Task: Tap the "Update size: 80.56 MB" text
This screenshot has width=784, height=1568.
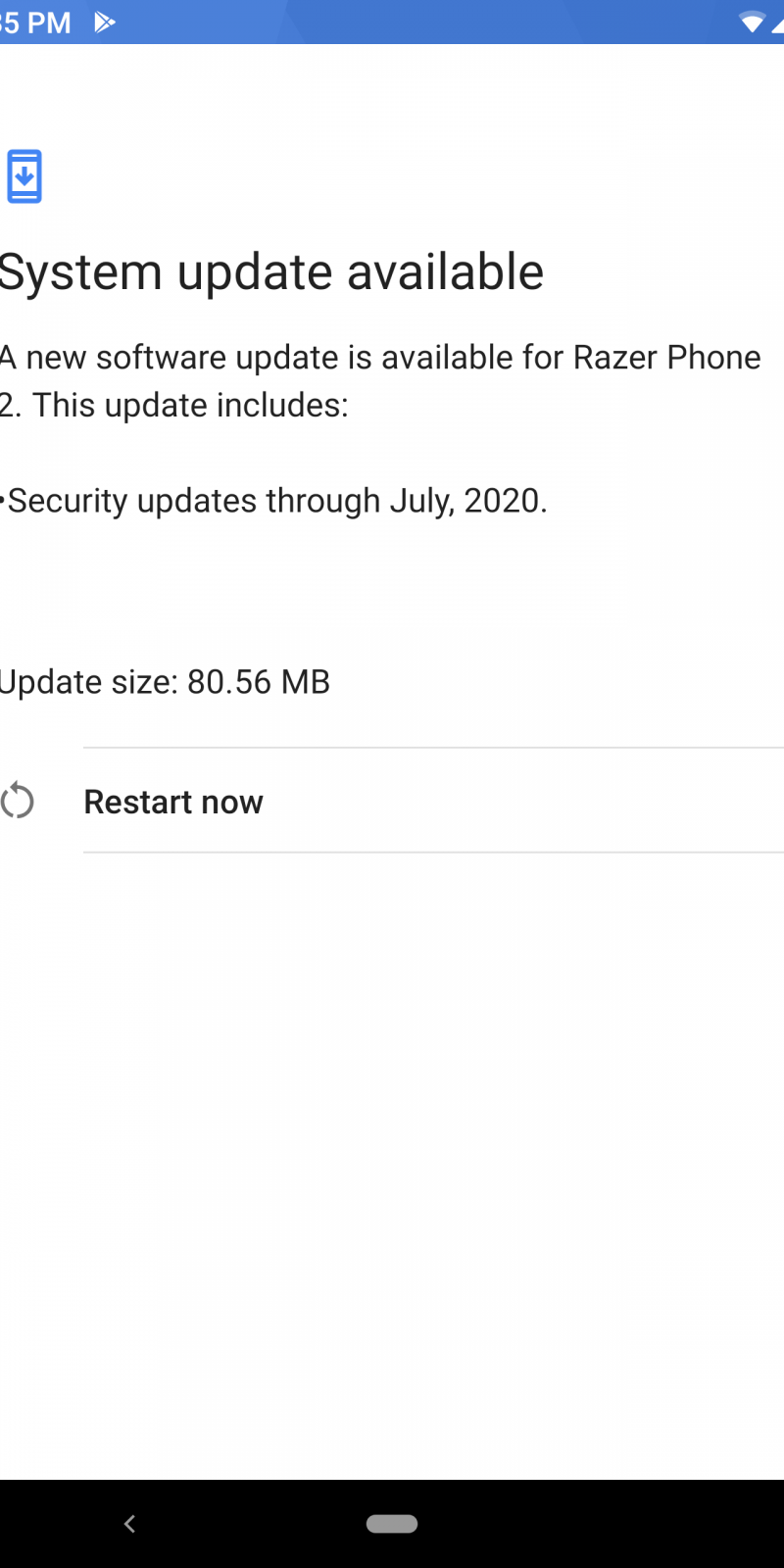Action: click(165, 682)
